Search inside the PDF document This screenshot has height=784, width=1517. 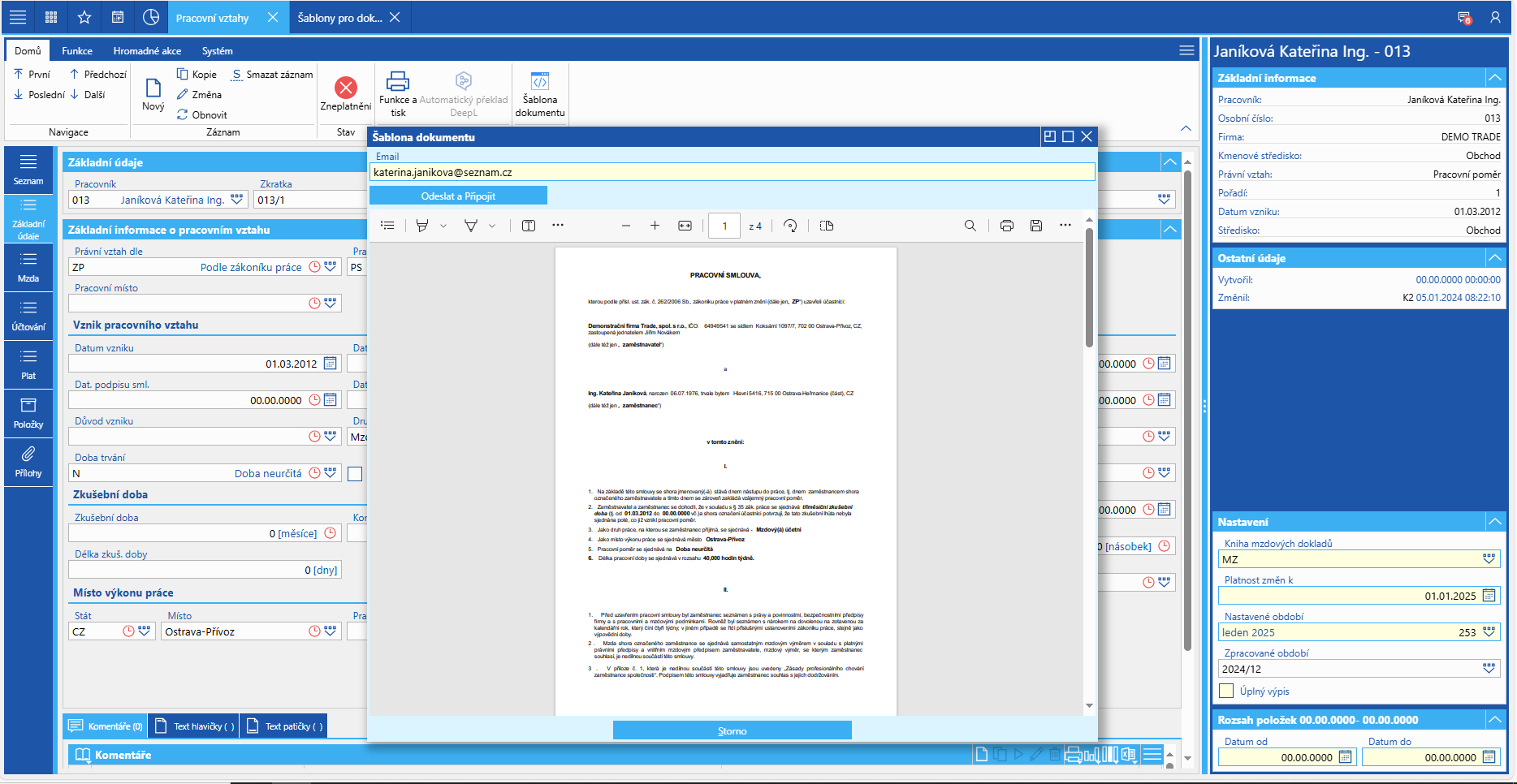pos(970,226)
